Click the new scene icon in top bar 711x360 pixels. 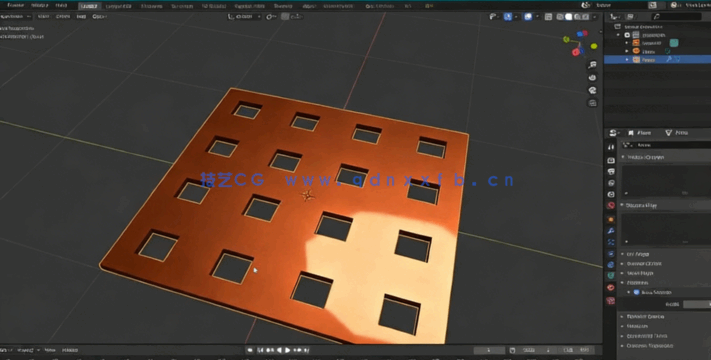pos(653,5)
